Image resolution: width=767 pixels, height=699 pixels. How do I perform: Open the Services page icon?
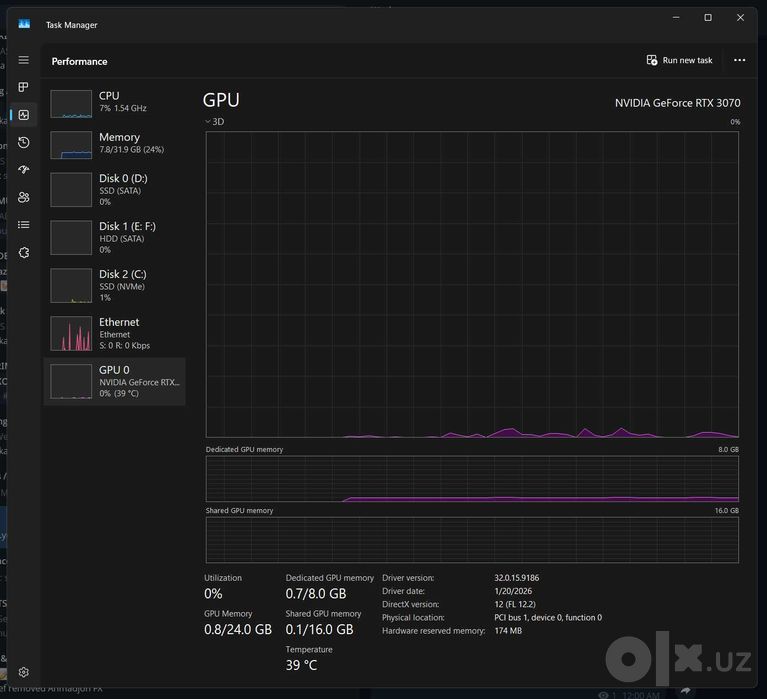(x=23, y=252)
